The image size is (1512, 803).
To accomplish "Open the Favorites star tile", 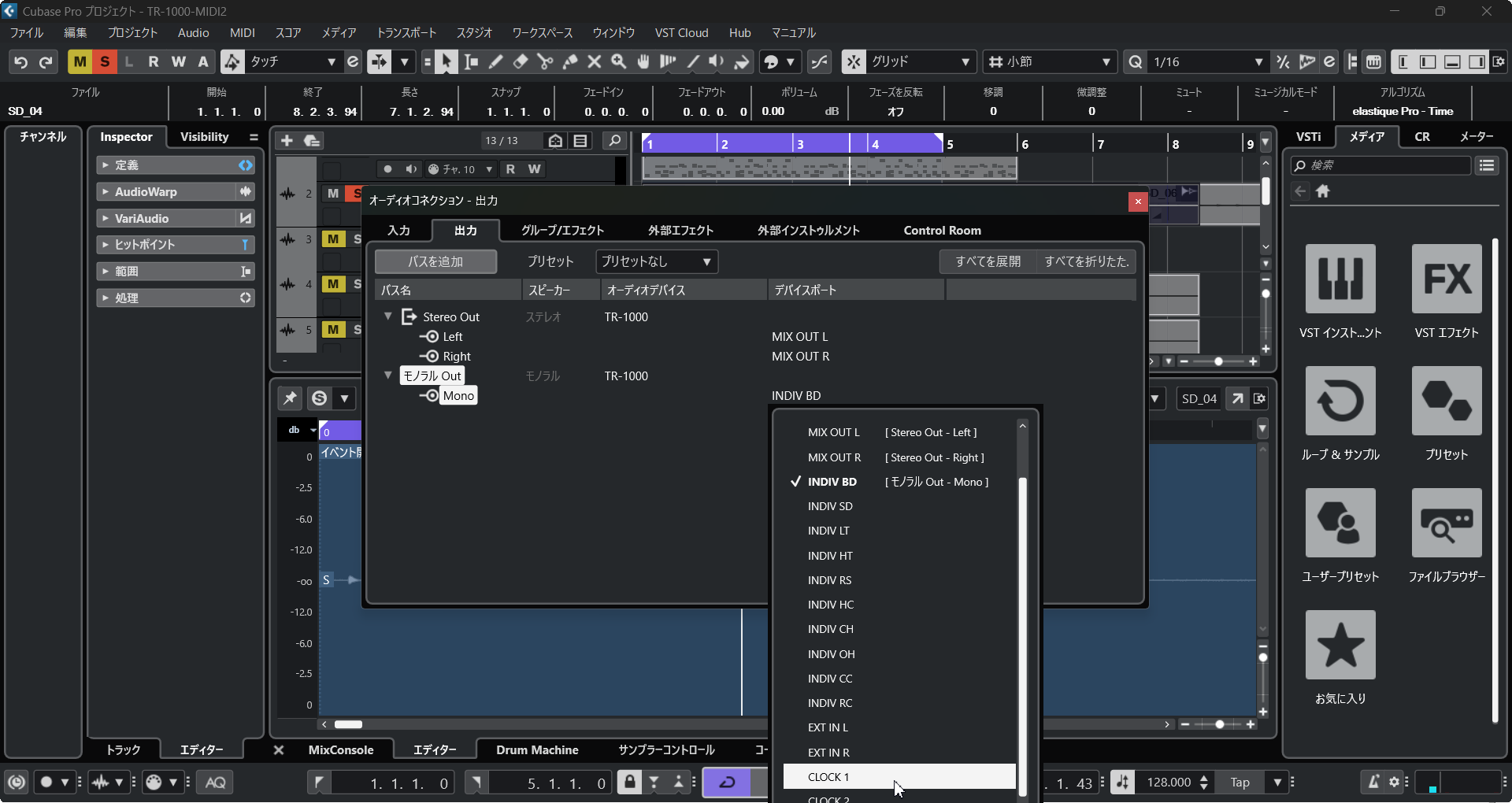I will [x=1340, y=645].
